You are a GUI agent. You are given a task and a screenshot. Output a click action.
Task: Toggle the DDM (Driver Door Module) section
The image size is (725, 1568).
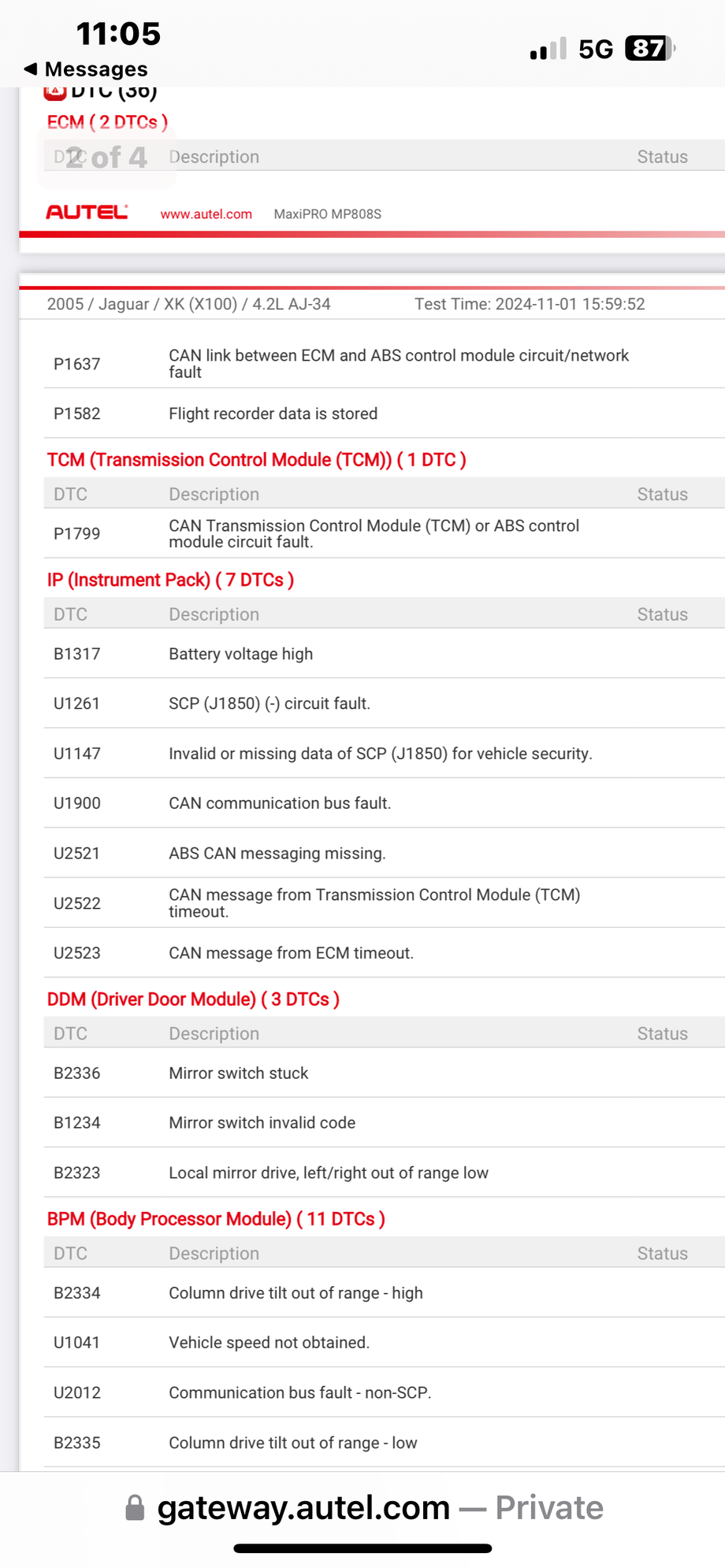coord(193,999)
